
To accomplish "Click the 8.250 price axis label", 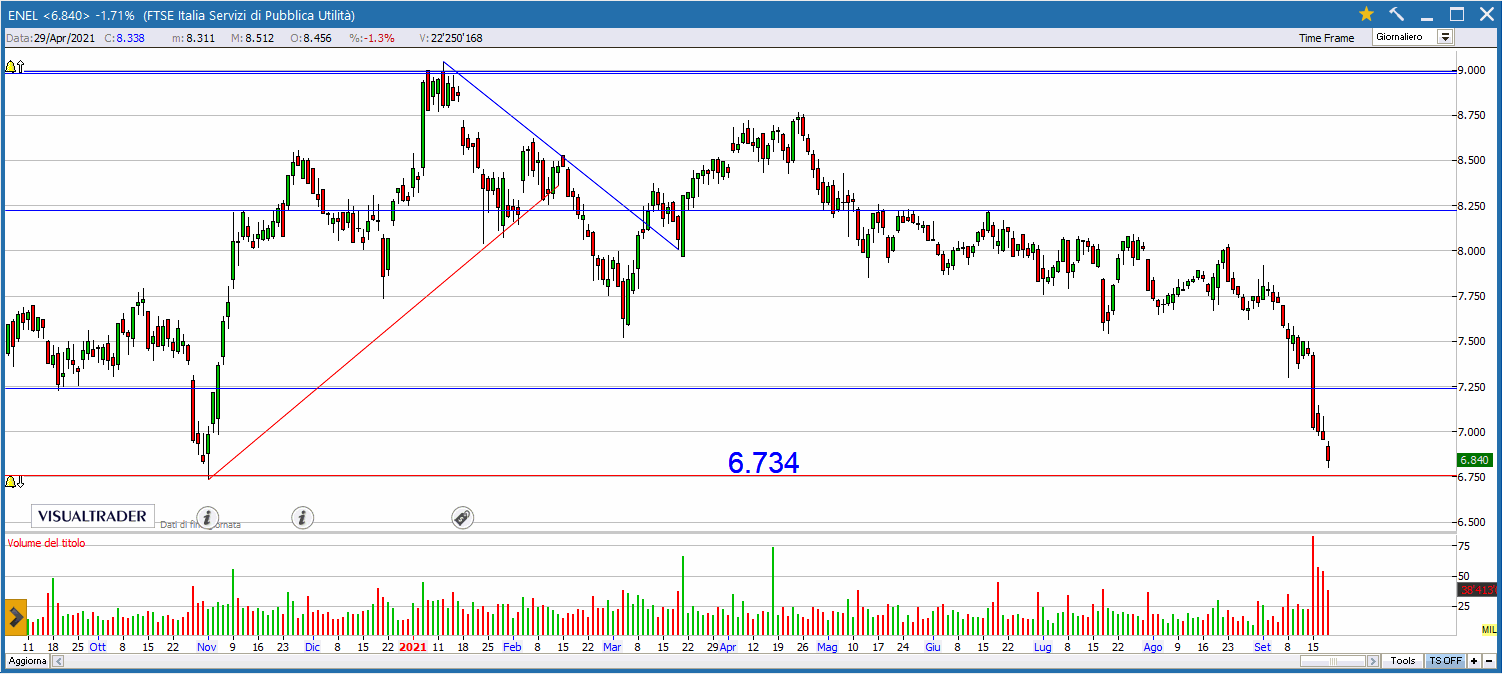I will tap(1471, 206).
